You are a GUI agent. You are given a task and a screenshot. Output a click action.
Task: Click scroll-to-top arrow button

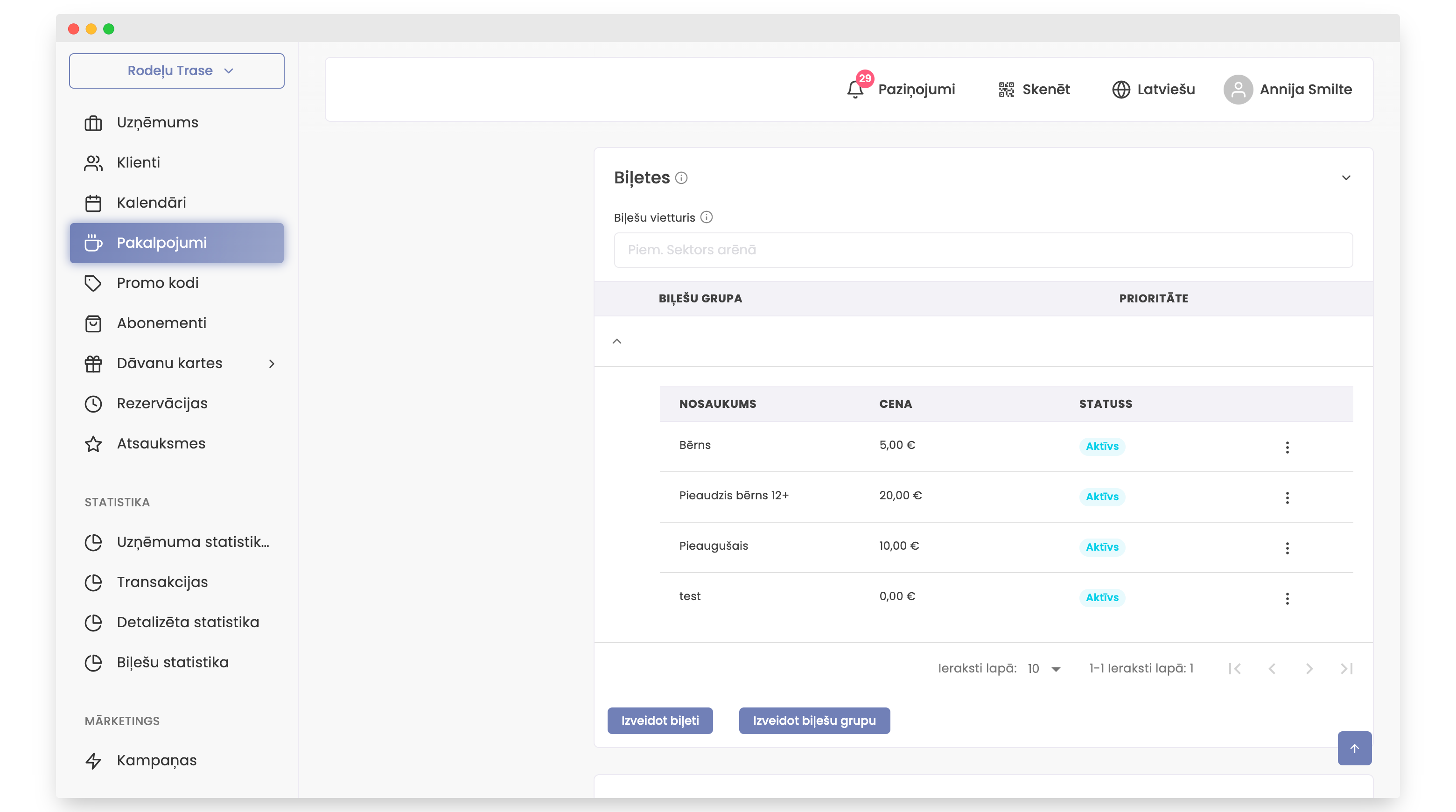(x=1354, y=748)
